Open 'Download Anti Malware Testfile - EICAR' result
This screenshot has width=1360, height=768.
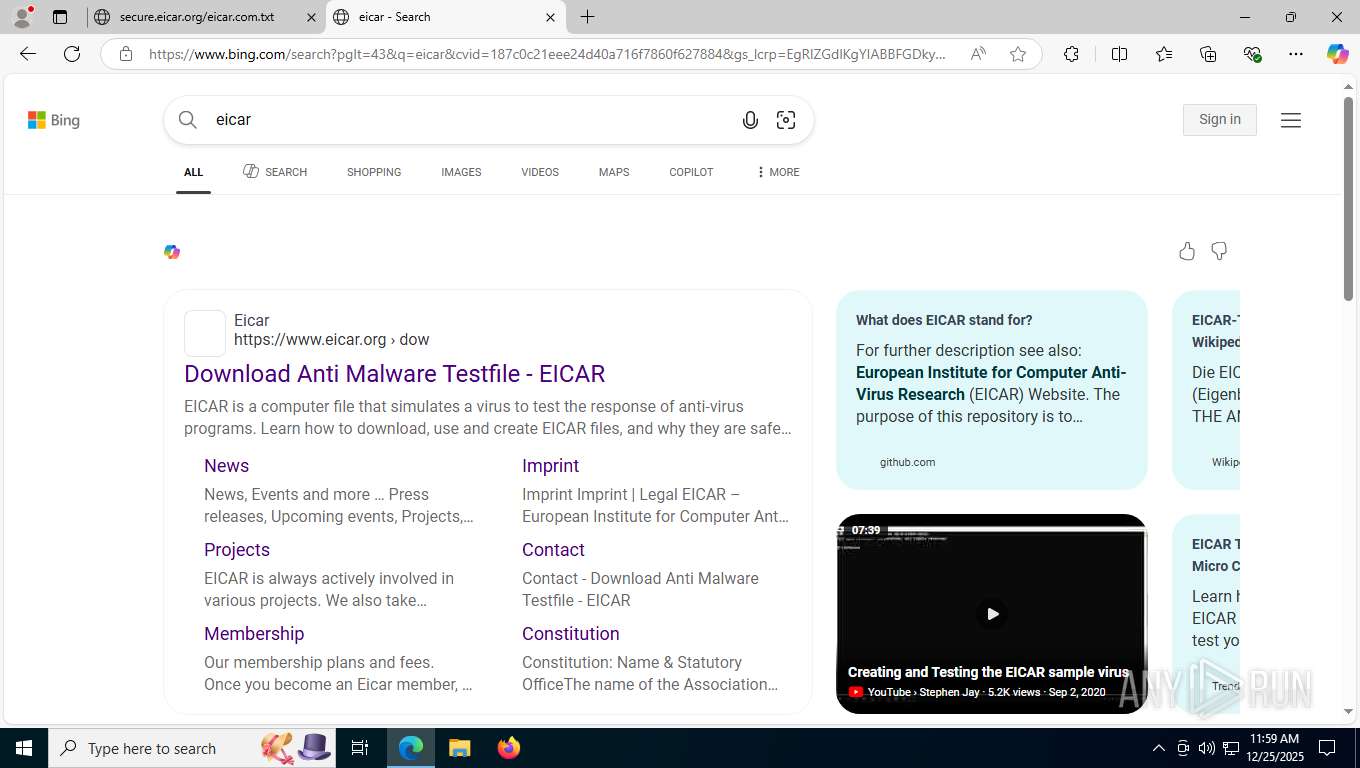tap(394, 374)
